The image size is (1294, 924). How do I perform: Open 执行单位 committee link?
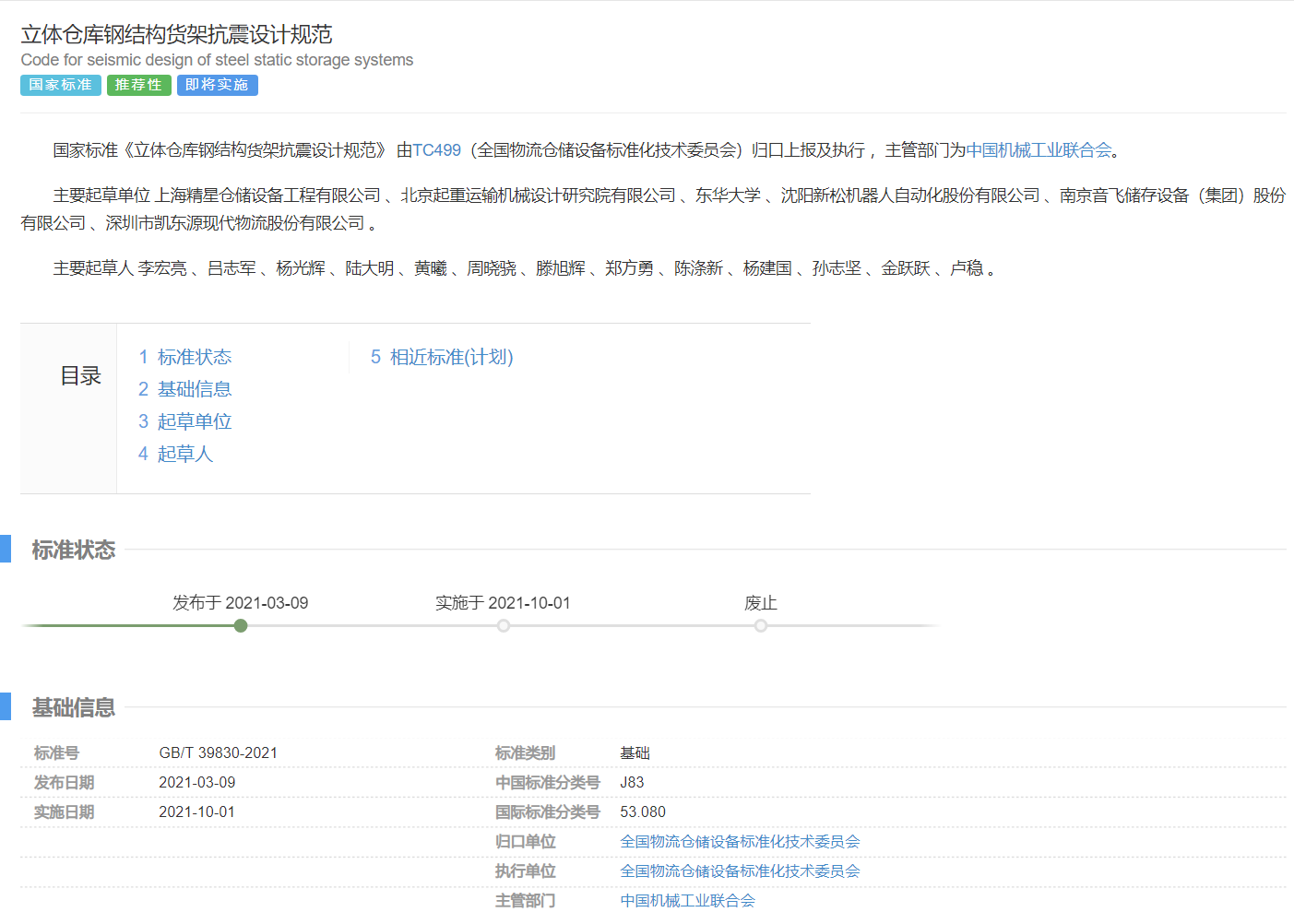click(740, 871)
